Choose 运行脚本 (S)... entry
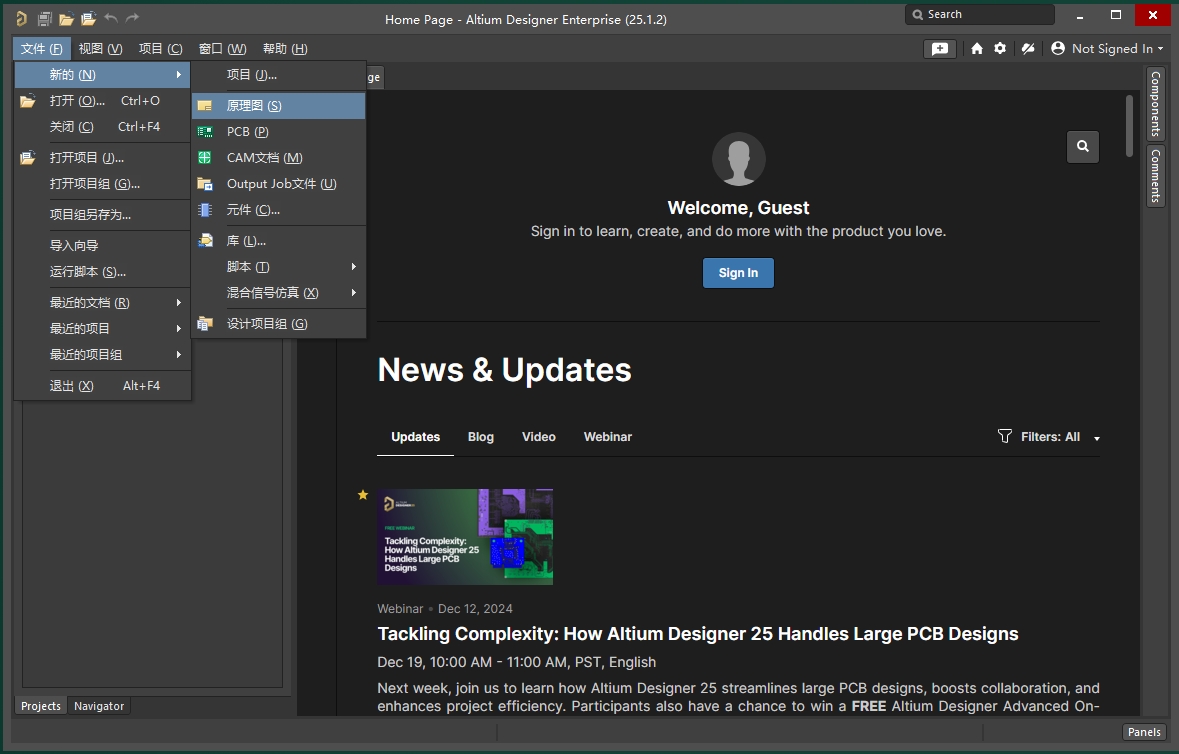Screen dimensions: 1179x754 [x=102, y=272]
